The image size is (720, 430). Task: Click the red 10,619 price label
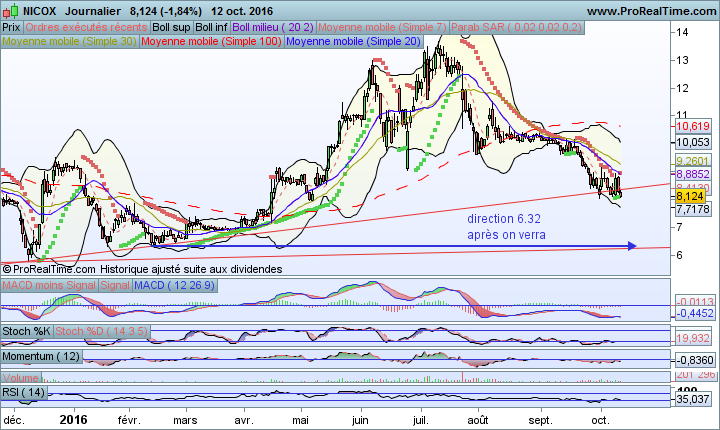click(x=693, y=126)
